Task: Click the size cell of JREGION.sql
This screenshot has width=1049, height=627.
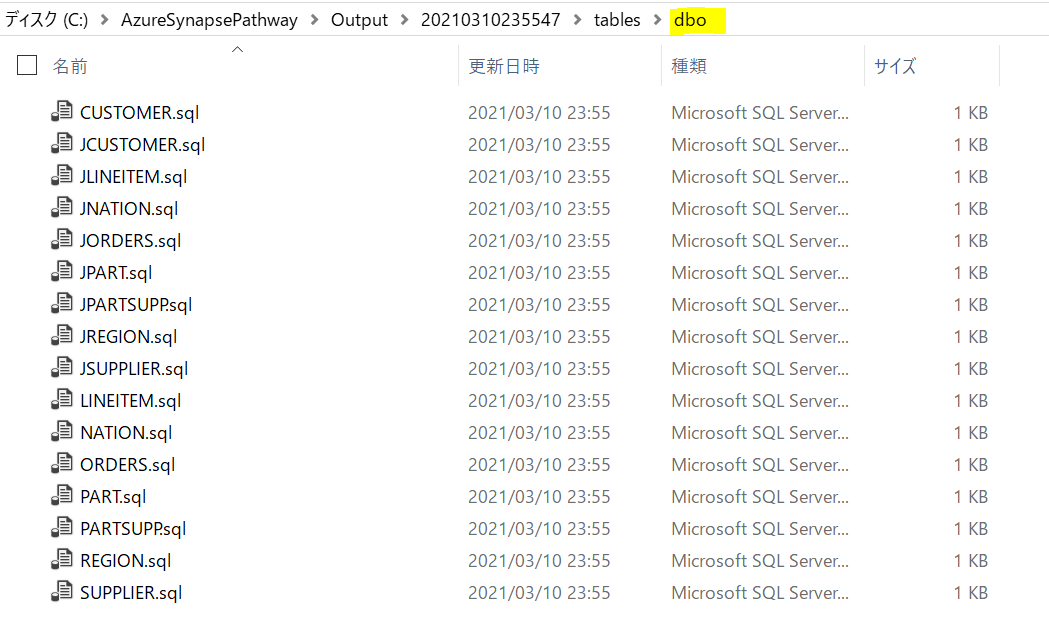Action: coord(971,337)
